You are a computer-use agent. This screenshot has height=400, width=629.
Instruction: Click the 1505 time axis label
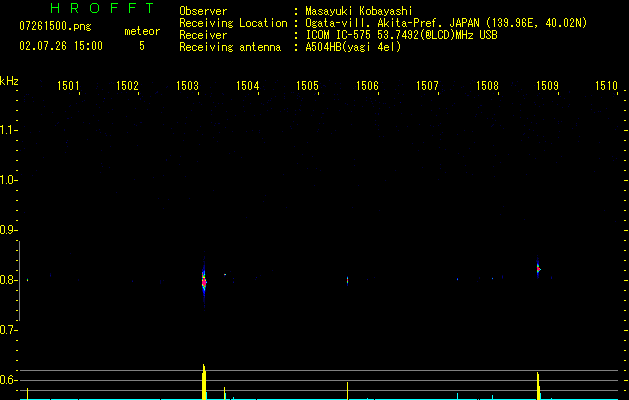307,86
